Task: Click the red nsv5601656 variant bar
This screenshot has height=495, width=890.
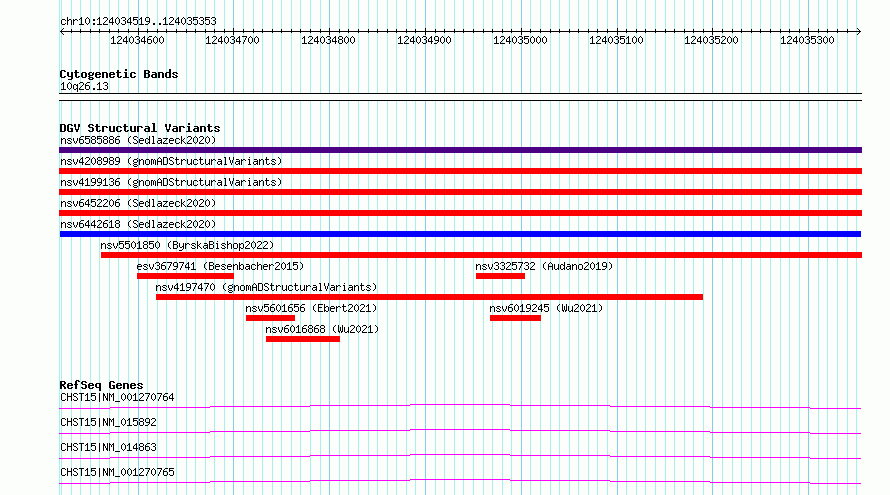Action: pyautogui.click(x=270, y=318)
